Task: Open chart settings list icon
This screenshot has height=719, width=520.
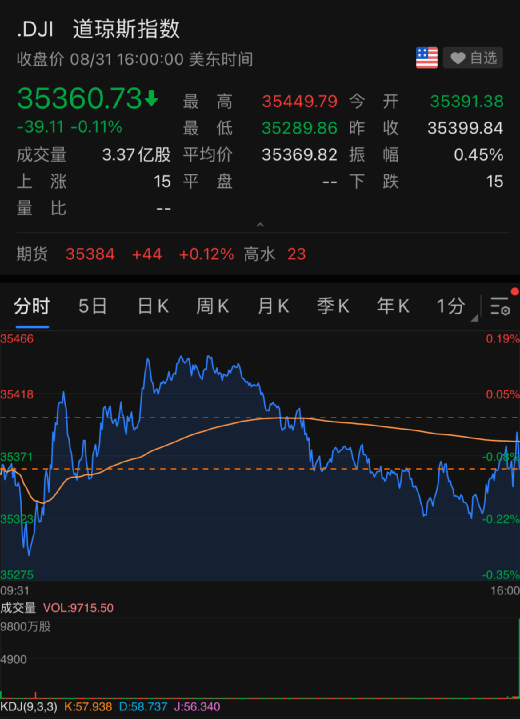Action: tap(500, 306)
